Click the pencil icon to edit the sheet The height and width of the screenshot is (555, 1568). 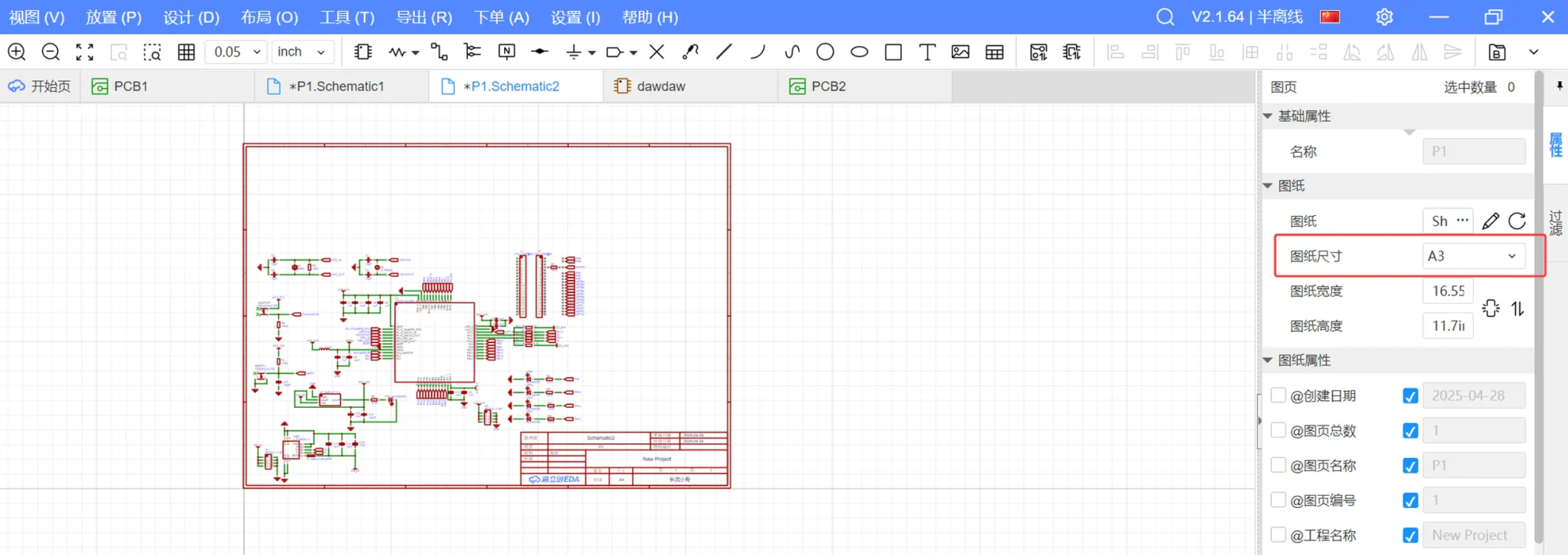[x=1491, y=221]
